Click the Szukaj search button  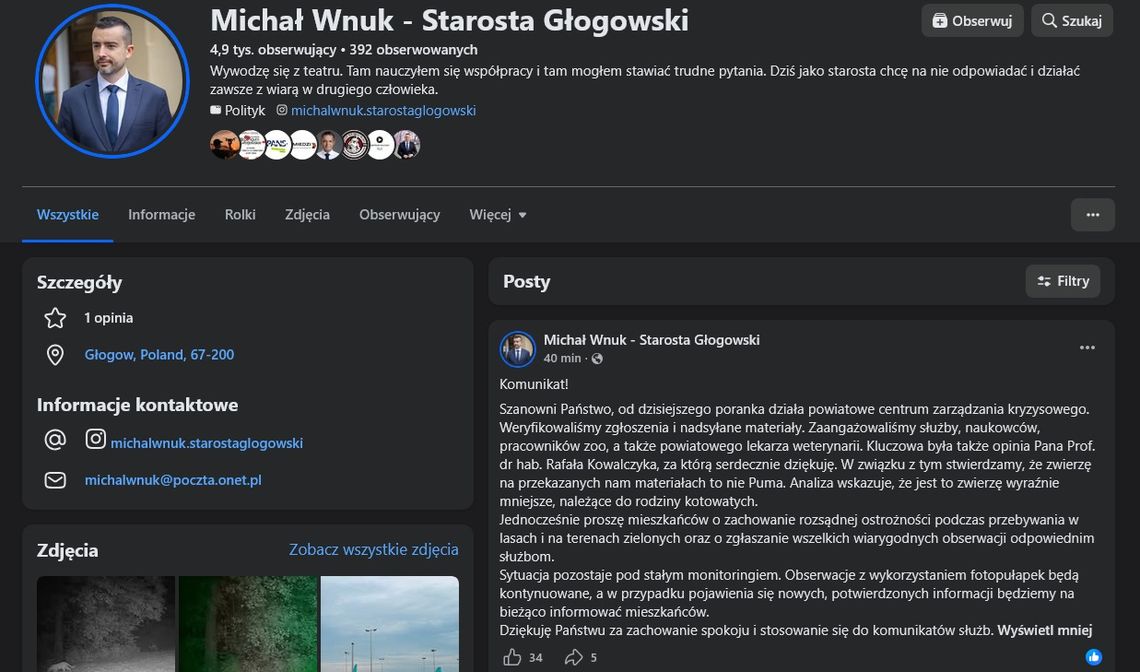click(1072, 20)
